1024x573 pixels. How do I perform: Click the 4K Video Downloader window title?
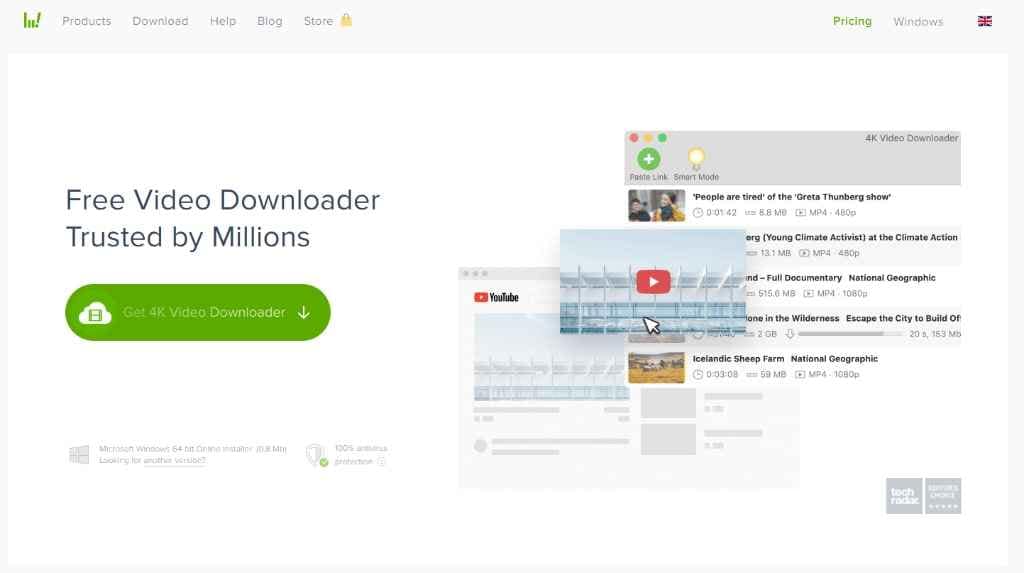[x=912, y=138]
